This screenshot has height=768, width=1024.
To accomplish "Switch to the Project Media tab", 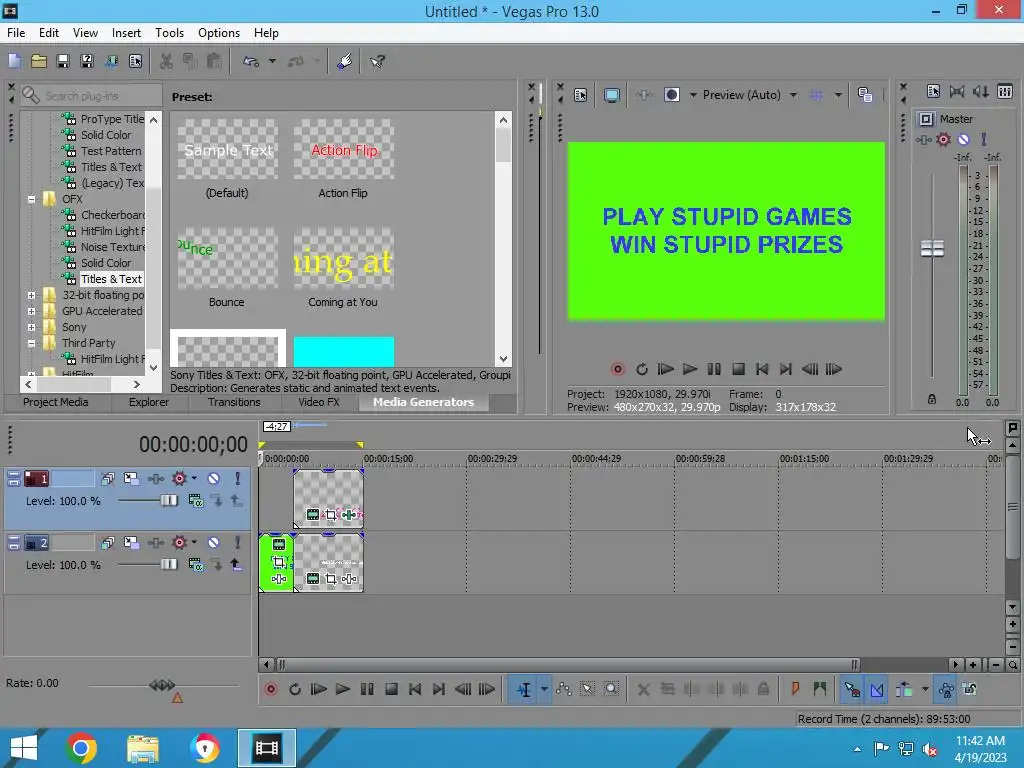I will pyautogui.click(x=56, y=402).
